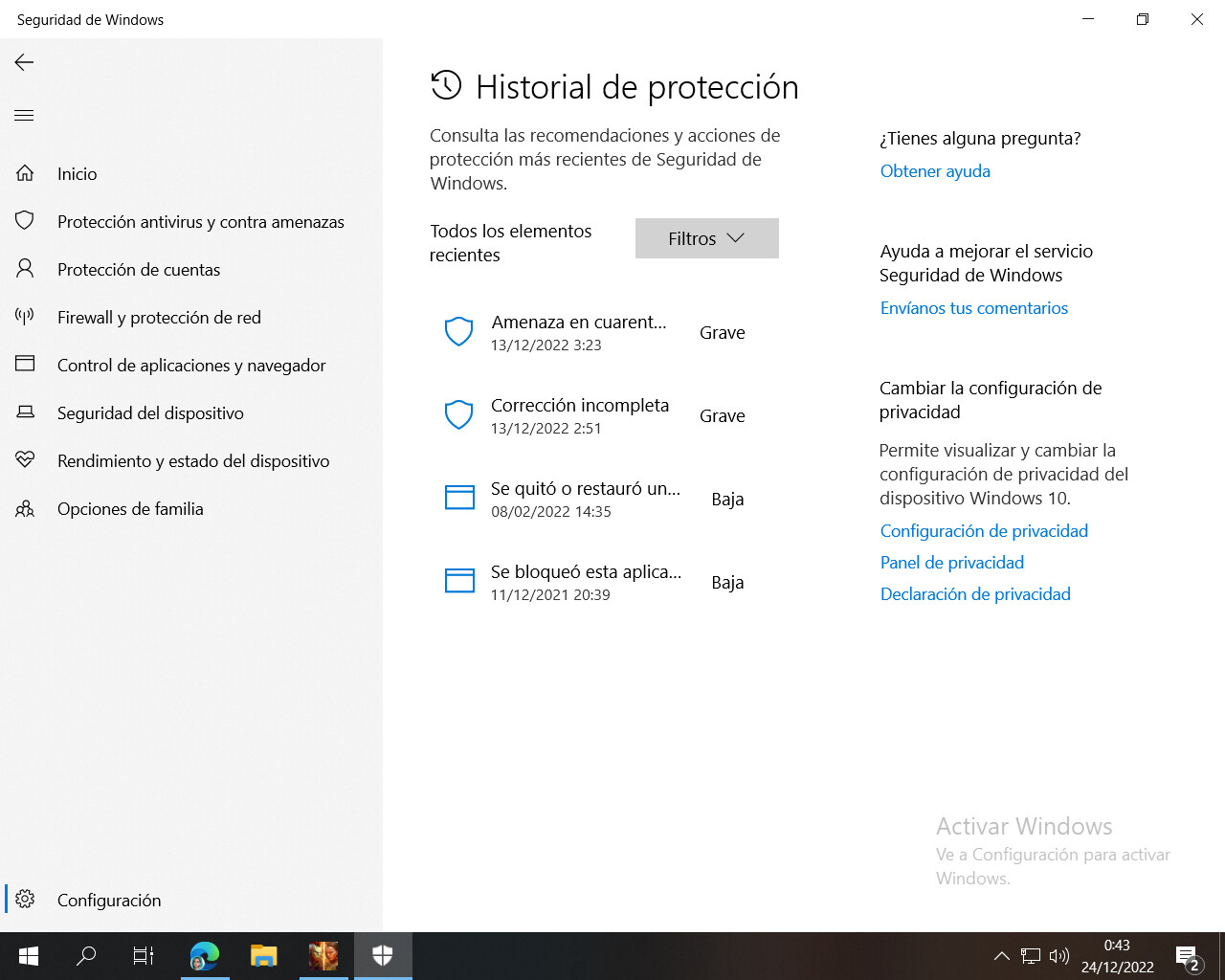Open the Panel de privacidad link

952,563
